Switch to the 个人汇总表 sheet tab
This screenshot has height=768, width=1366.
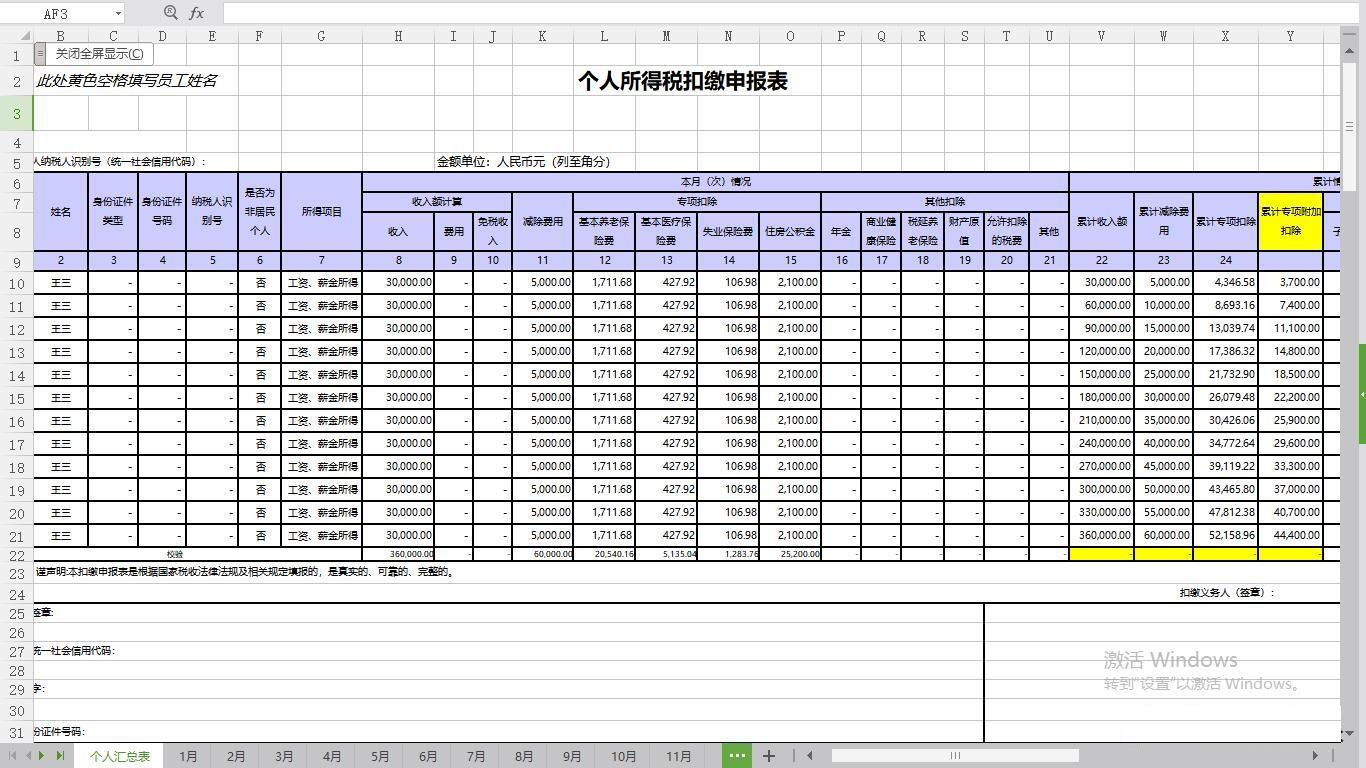pos(120,756)
